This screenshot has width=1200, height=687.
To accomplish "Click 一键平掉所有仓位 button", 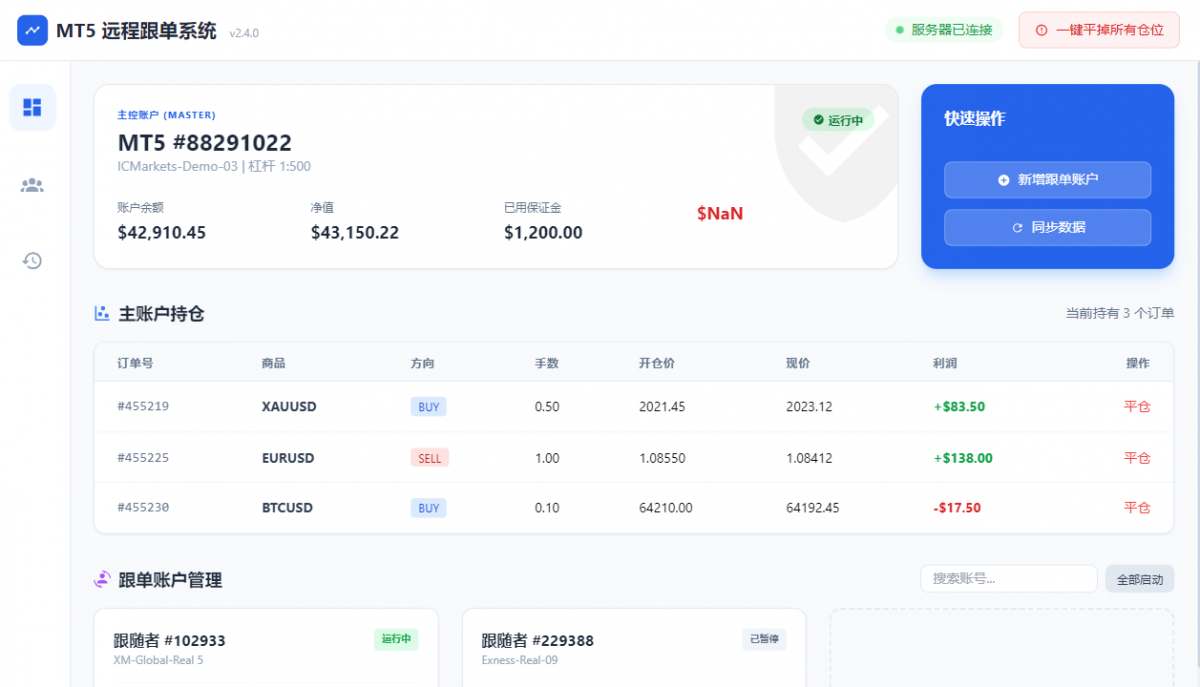I will click(1099, 30).
